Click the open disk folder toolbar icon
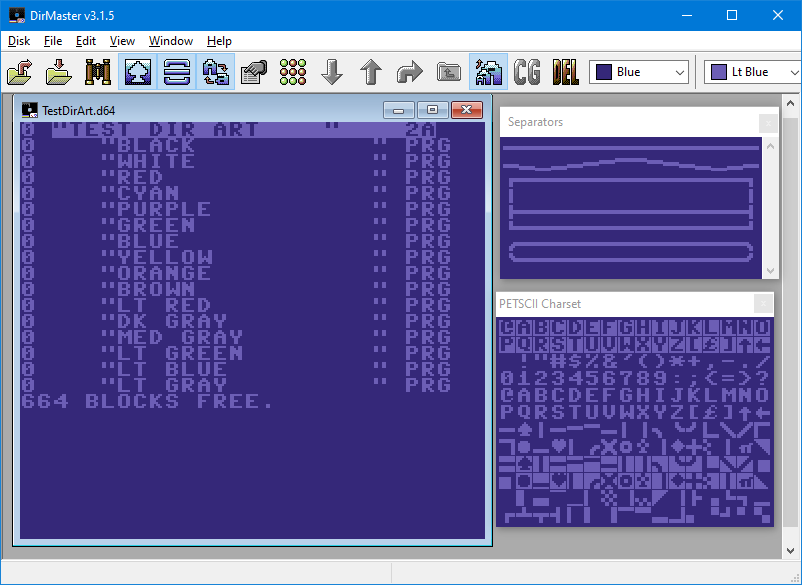Screen dimensions: 802x585 tap(20, 72)
